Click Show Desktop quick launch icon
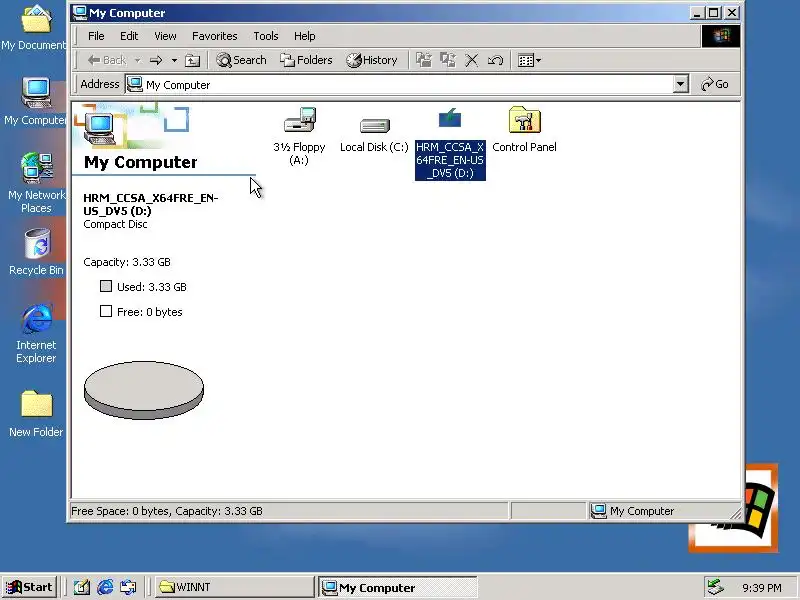The width and height of the screenshot is (800, 600). pyautogui.click(x=82, y=587)
